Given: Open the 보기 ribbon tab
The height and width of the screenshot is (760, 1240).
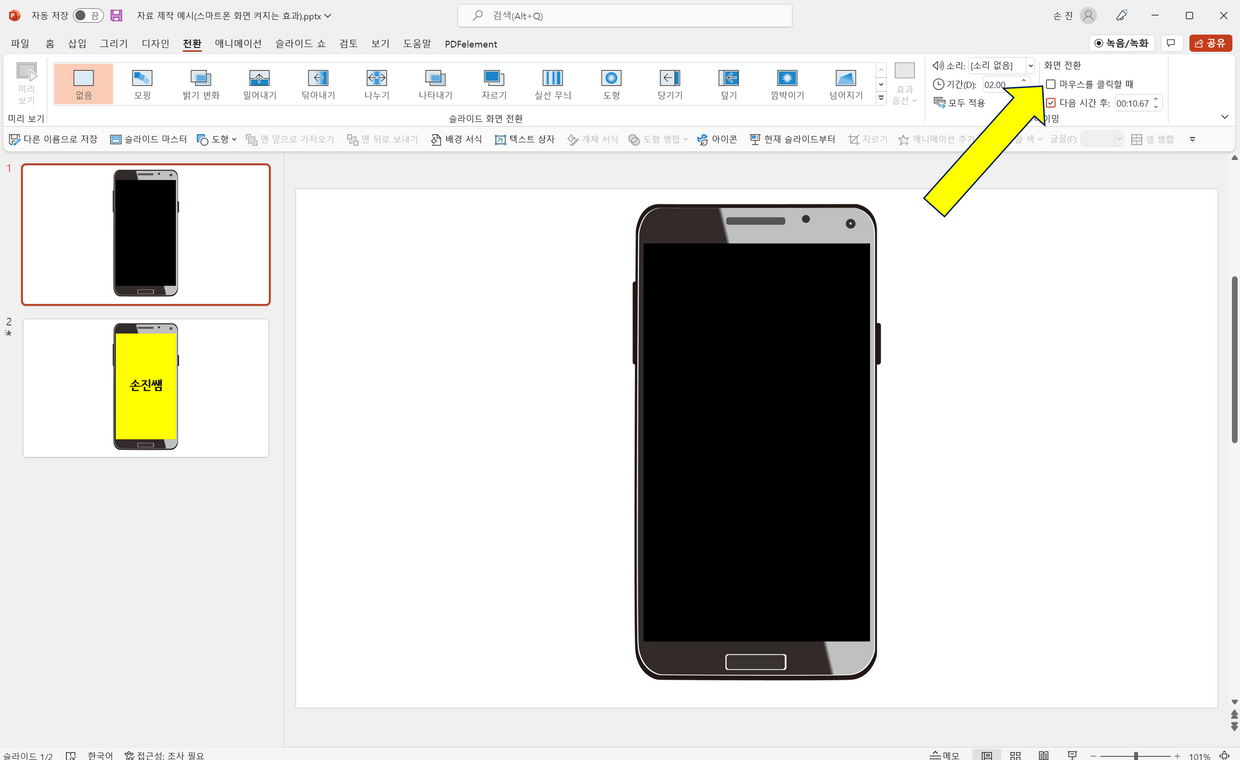Looking at the screenshot, I should (x=380, y=44).
